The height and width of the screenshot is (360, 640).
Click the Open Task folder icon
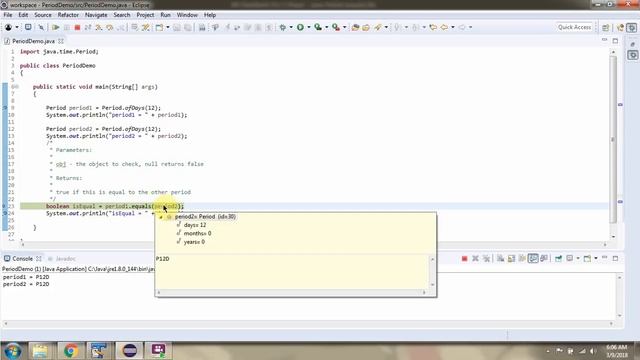pyautogui.click(x=366, y=27)
